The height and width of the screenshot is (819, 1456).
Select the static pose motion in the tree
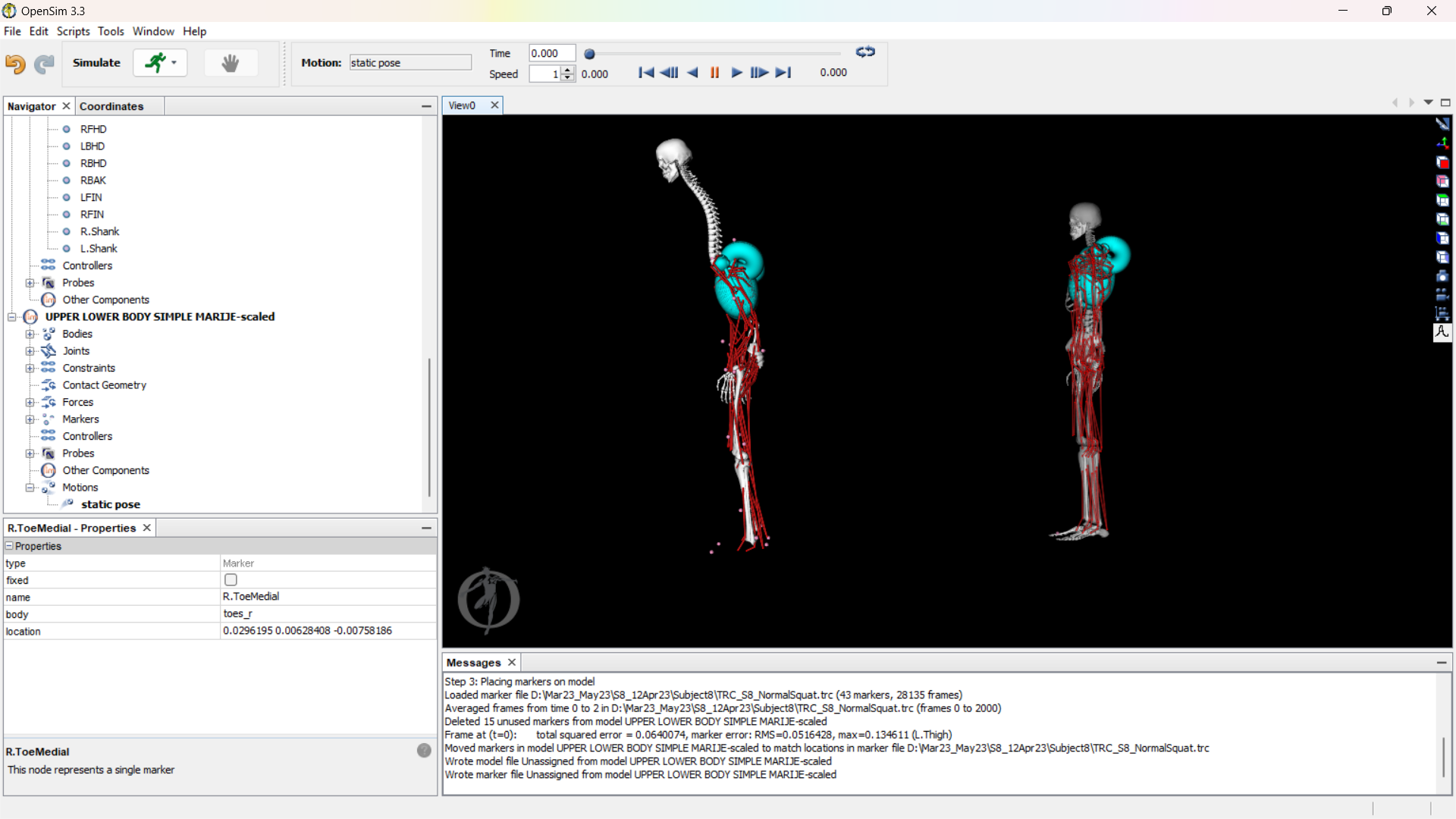111,504
